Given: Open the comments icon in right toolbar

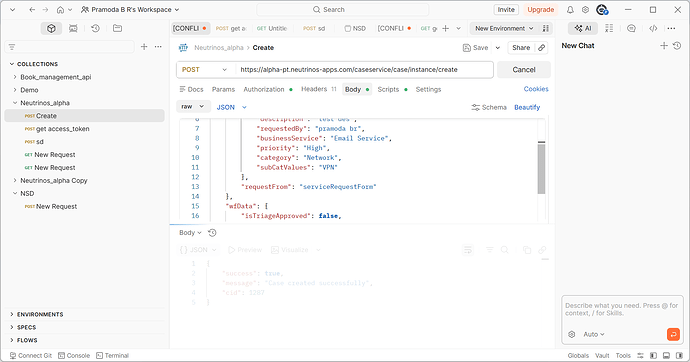Looking at the screenshot, I should 631,29.
